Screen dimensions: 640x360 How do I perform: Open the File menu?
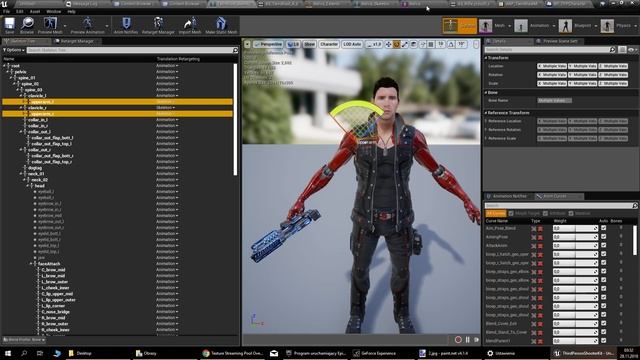pos(7,11)
